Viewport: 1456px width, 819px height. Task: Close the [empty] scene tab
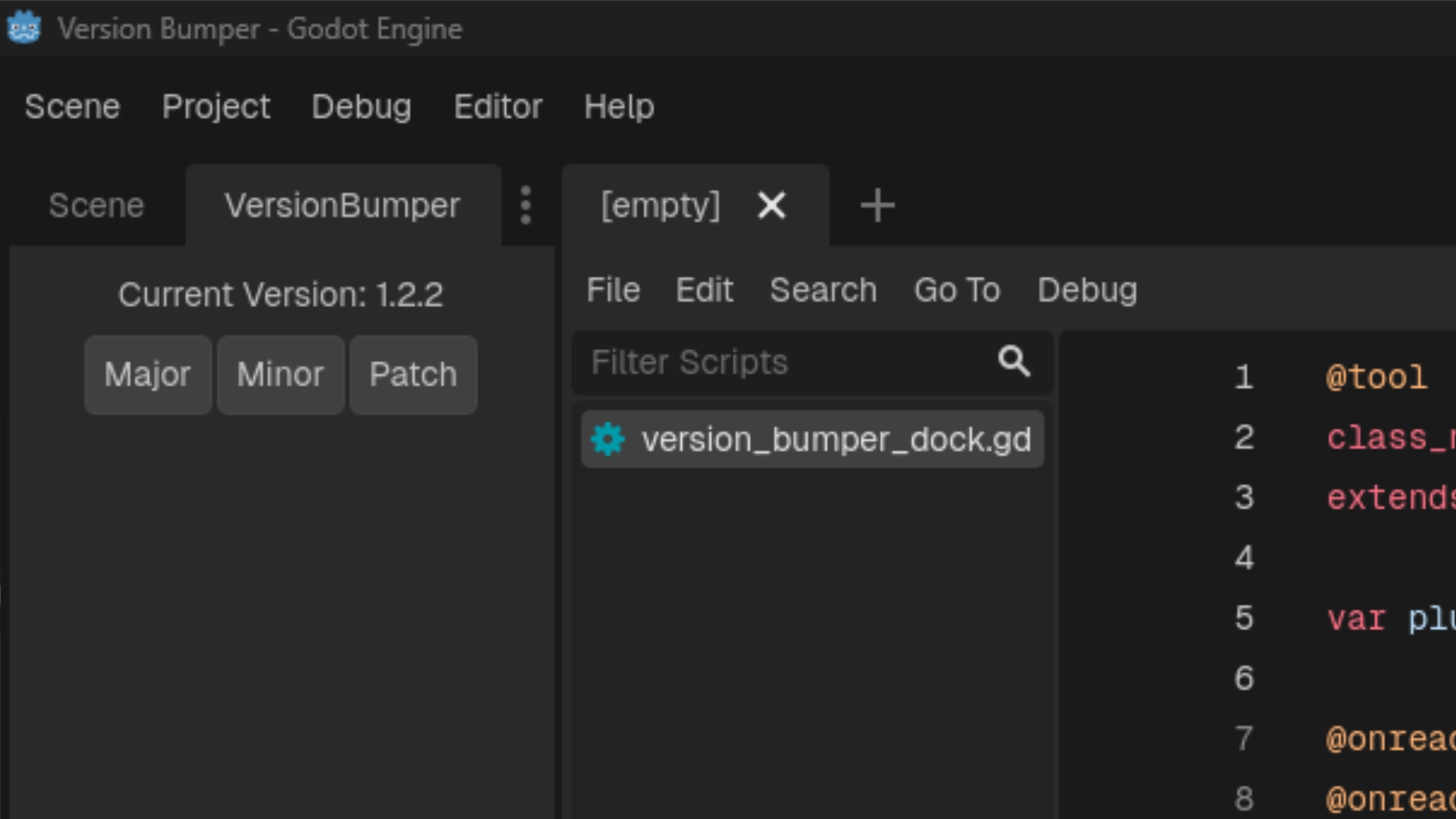click(771, 206)
